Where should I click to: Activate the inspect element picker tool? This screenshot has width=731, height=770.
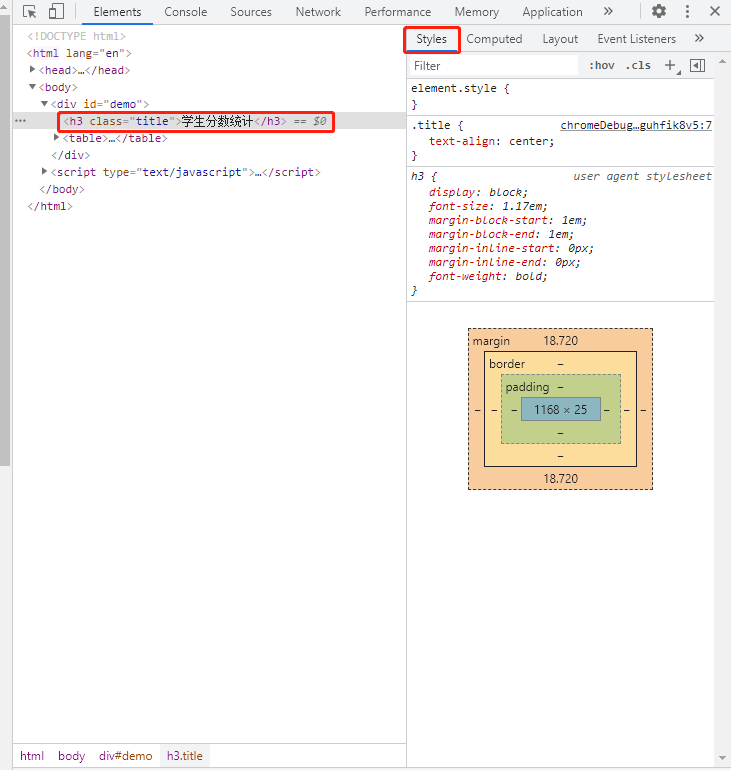tap(29, 11)
